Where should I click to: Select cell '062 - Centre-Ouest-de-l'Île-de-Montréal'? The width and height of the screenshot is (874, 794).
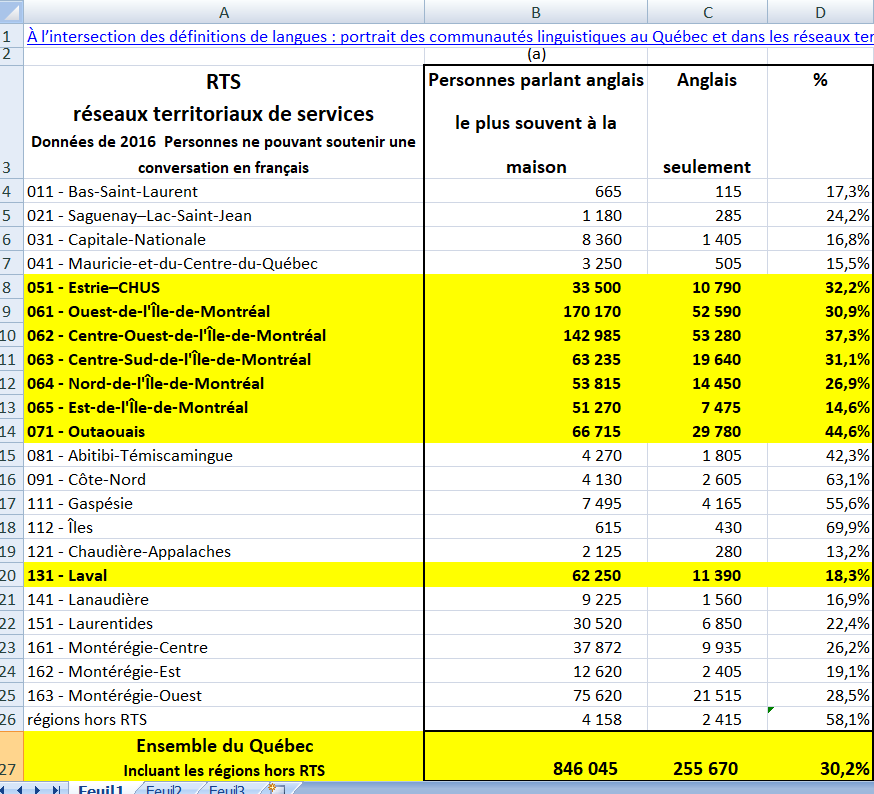pos(224,335)
